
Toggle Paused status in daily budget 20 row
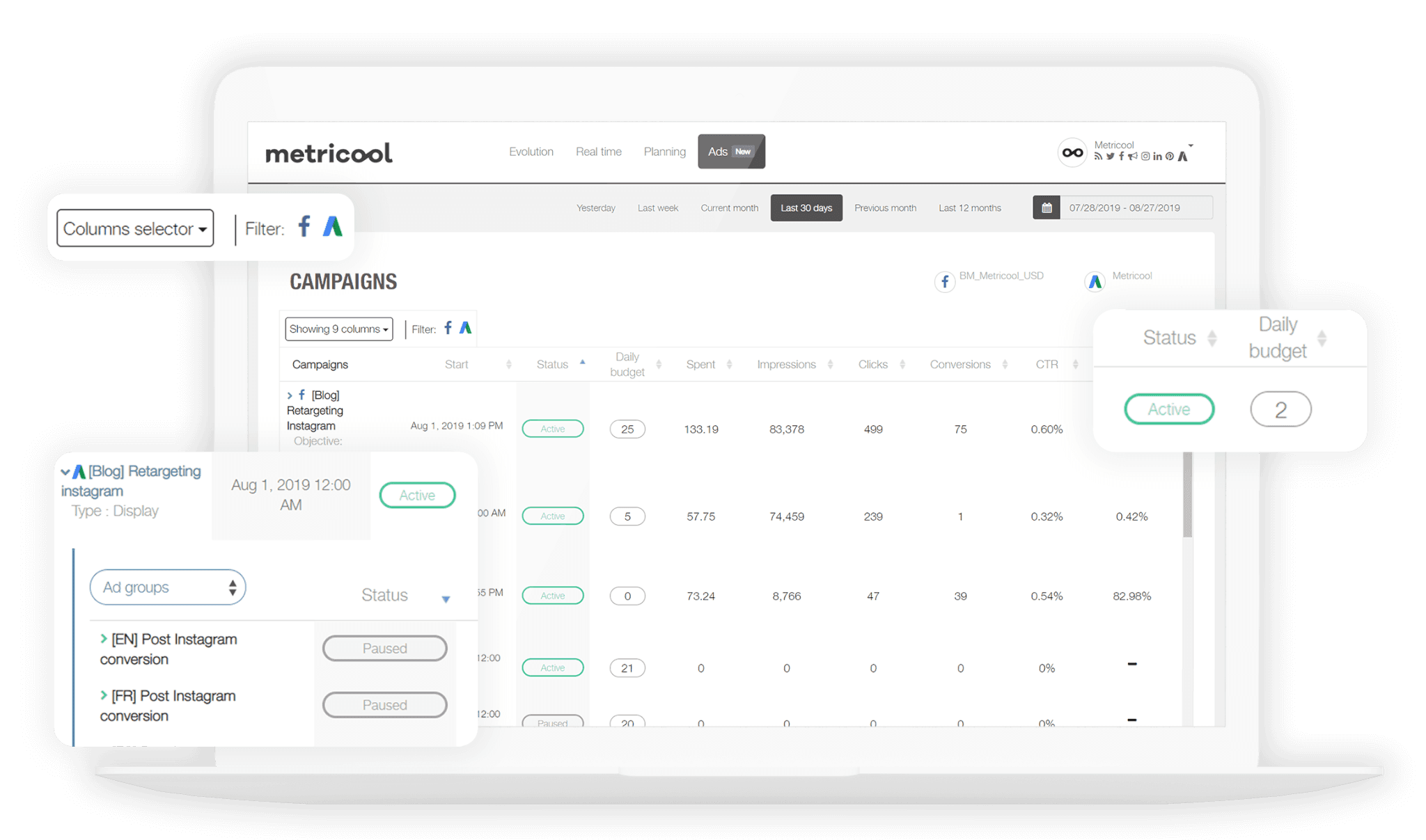[x=553, y=721]
